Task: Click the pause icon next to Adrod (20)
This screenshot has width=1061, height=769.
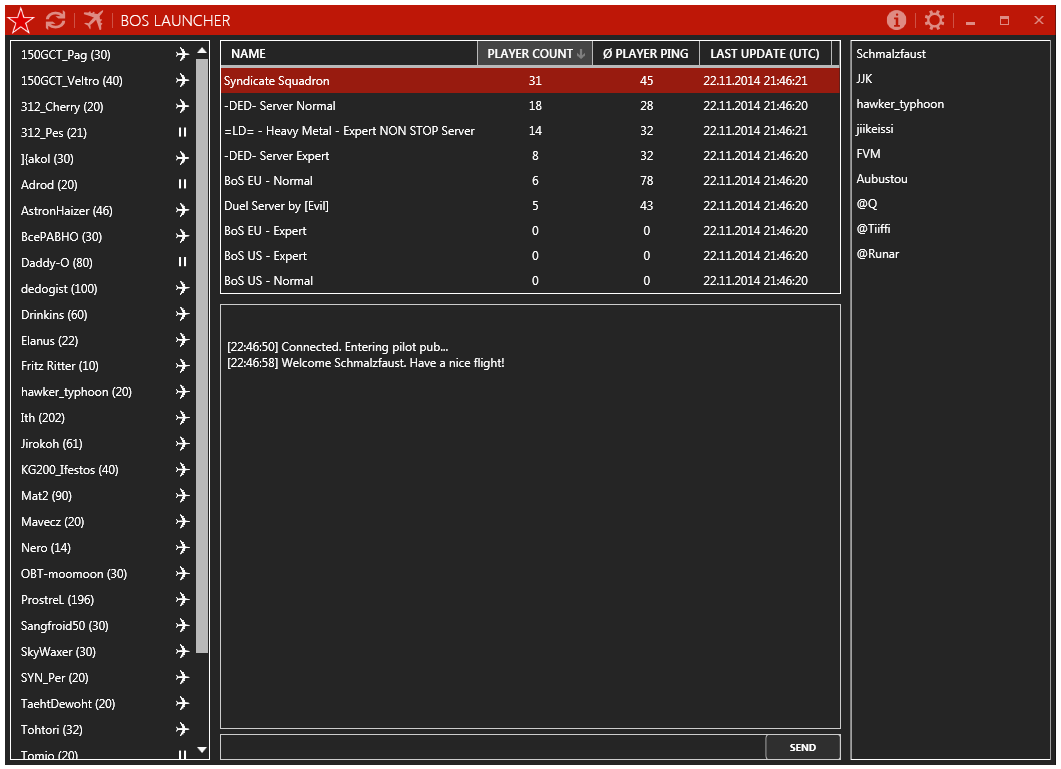Action: (182, 184)
